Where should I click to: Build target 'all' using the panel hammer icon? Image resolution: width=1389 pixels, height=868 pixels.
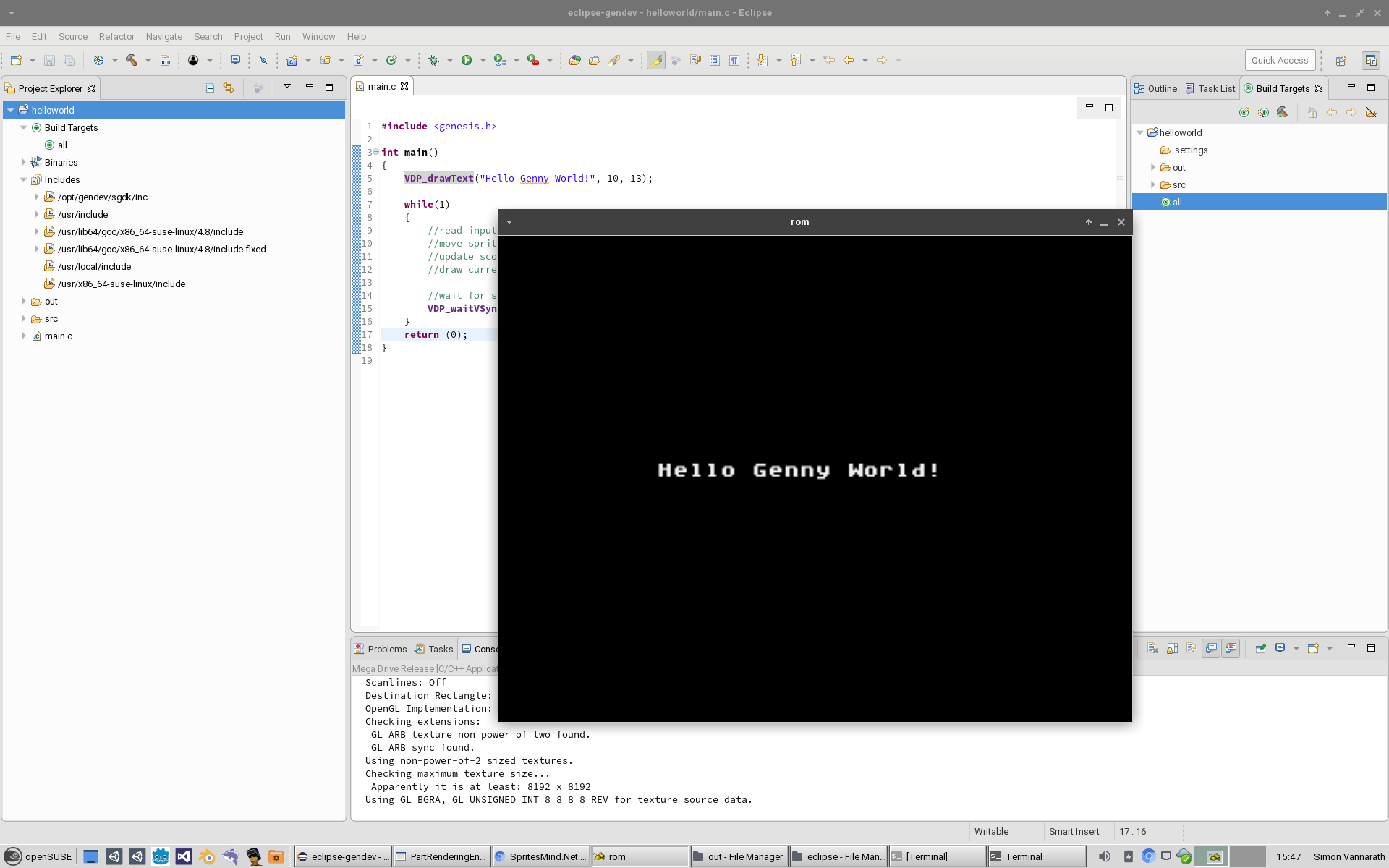coord(1283,112)
